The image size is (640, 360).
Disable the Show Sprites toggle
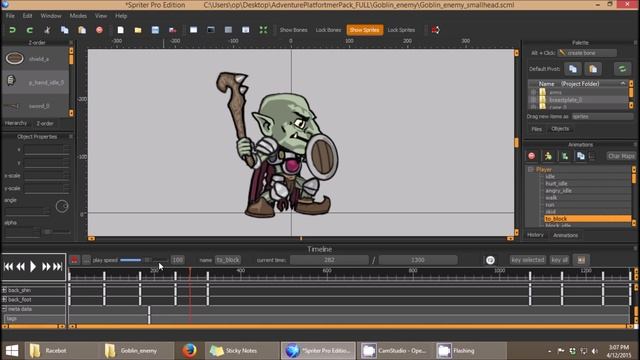click(364, 30)
